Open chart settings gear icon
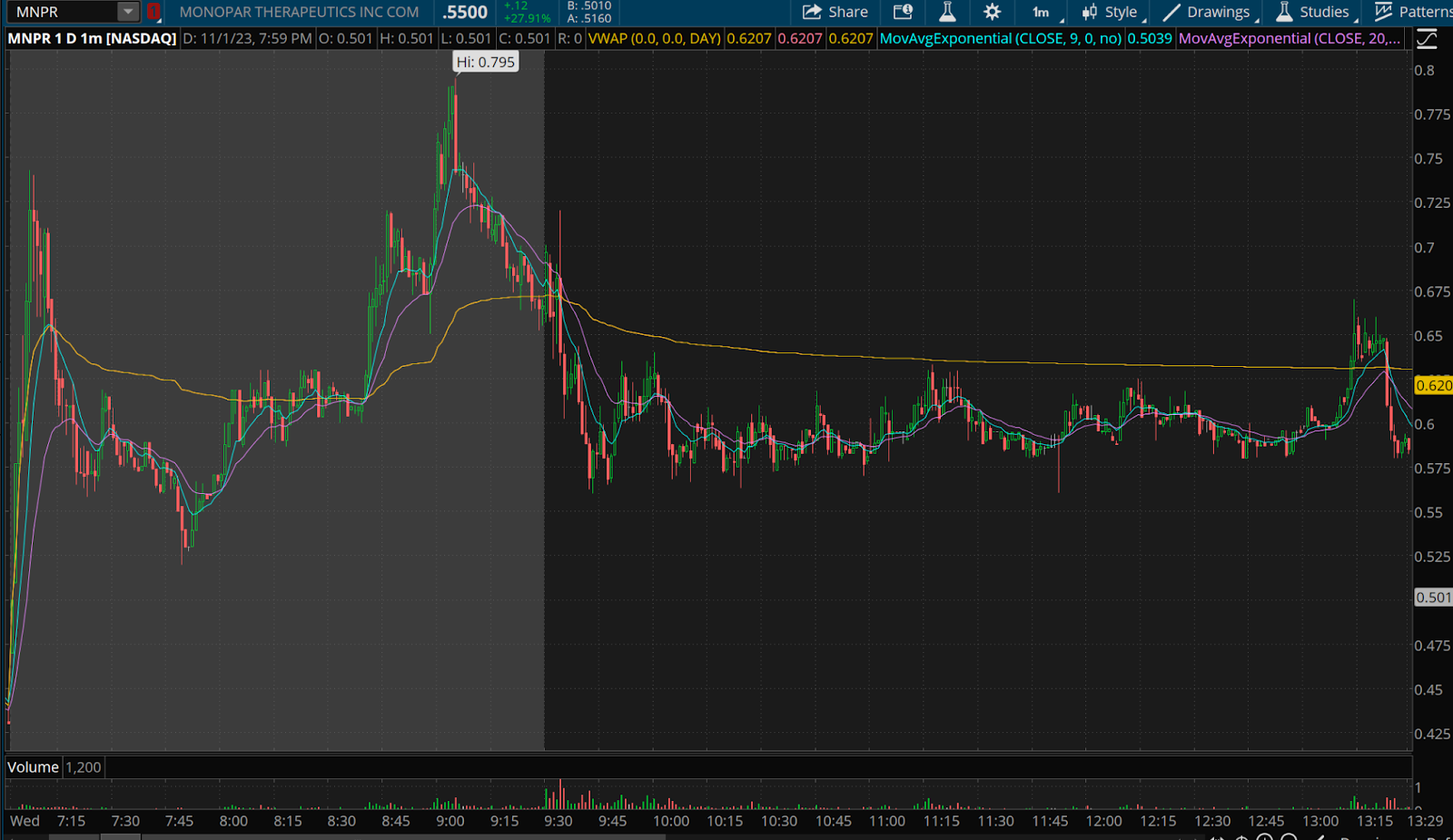The width and height of the screenshot is (1453, 840). [x=992, y=12]
